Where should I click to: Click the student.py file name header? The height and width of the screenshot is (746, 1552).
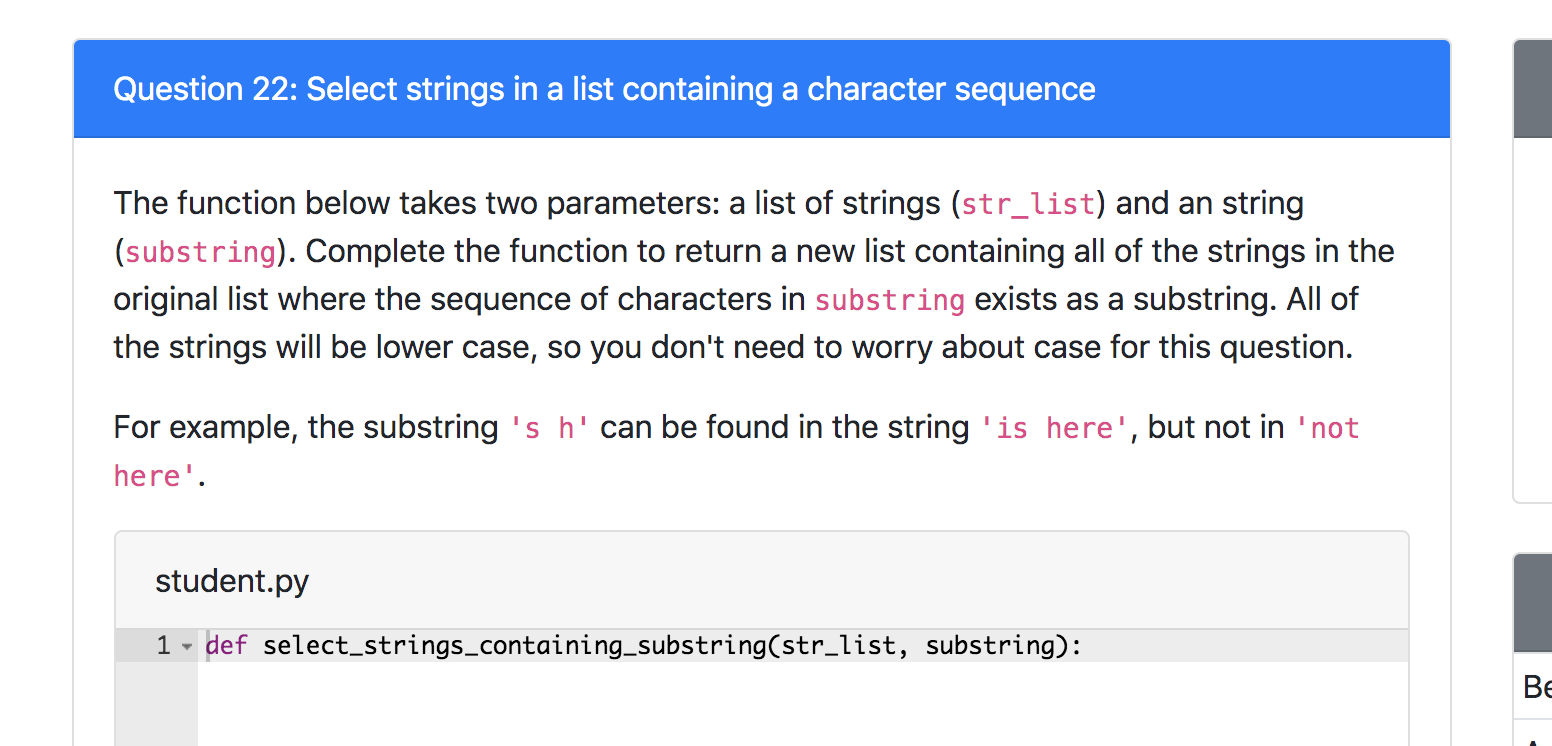click(x=232, y=580)
